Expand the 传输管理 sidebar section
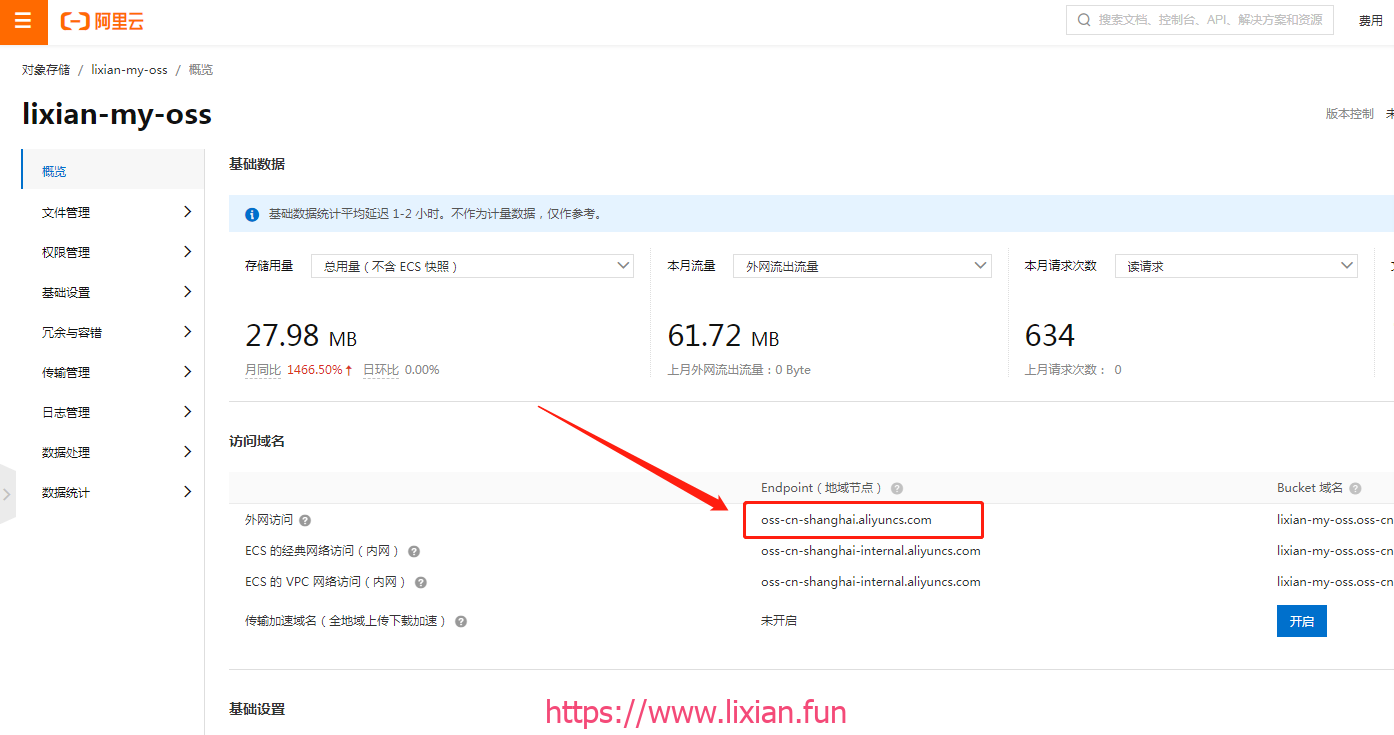The width and height of the screenshot is (1394, 735). point(112,372)
